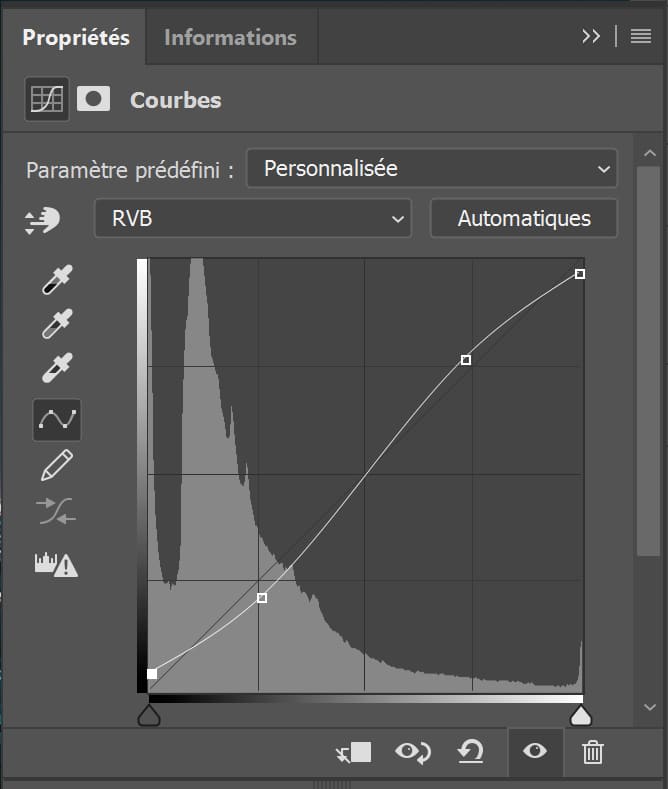This screenshot has height=789, width=668.
Task: Switch to the Informations tab
Action: 230,38
